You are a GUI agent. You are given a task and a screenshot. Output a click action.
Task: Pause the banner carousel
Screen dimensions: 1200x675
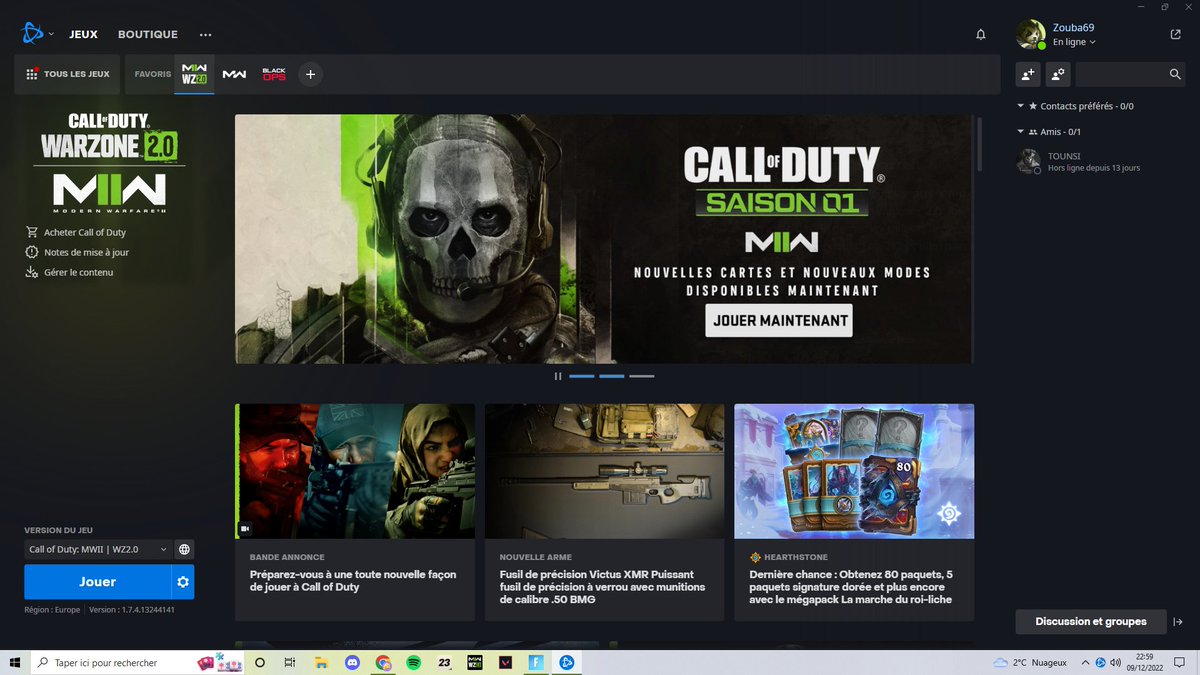pos(558,376)
